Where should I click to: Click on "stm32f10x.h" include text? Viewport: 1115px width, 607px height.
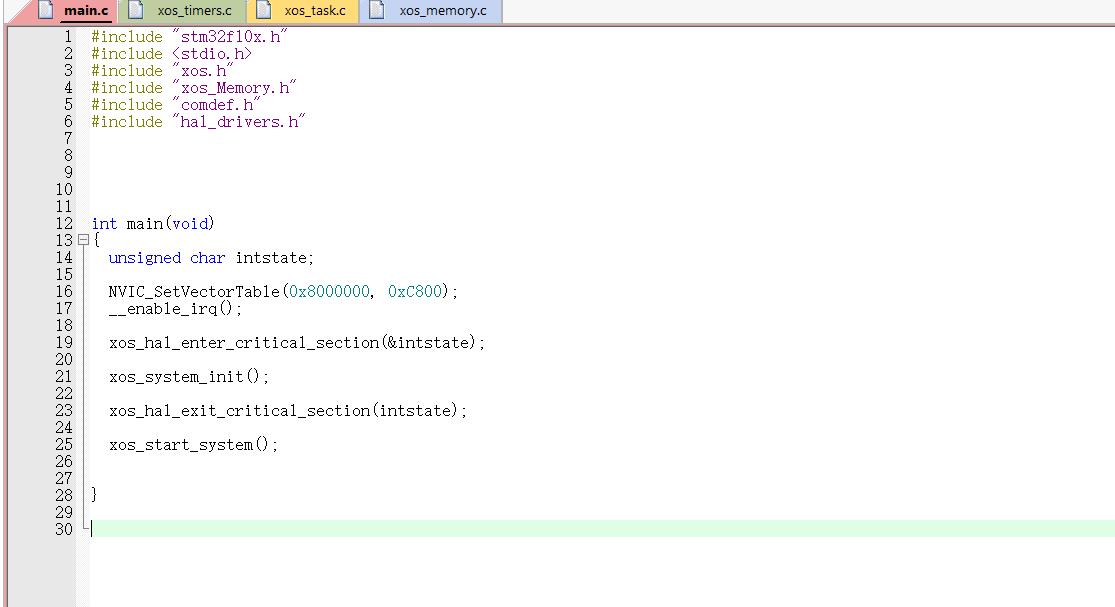tap(230, 36)
